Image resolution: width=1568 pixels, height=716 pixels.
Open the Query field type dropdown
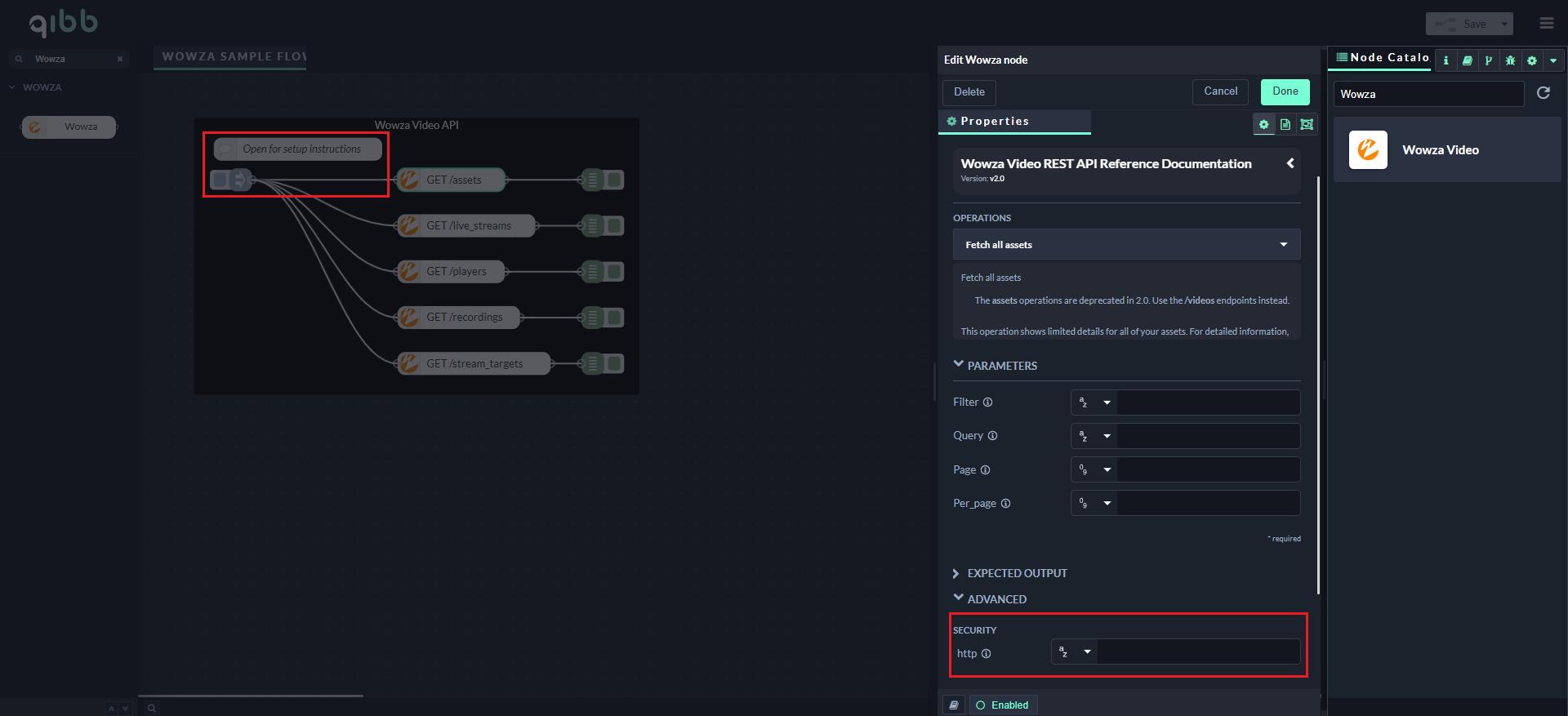click(1094, 436)
